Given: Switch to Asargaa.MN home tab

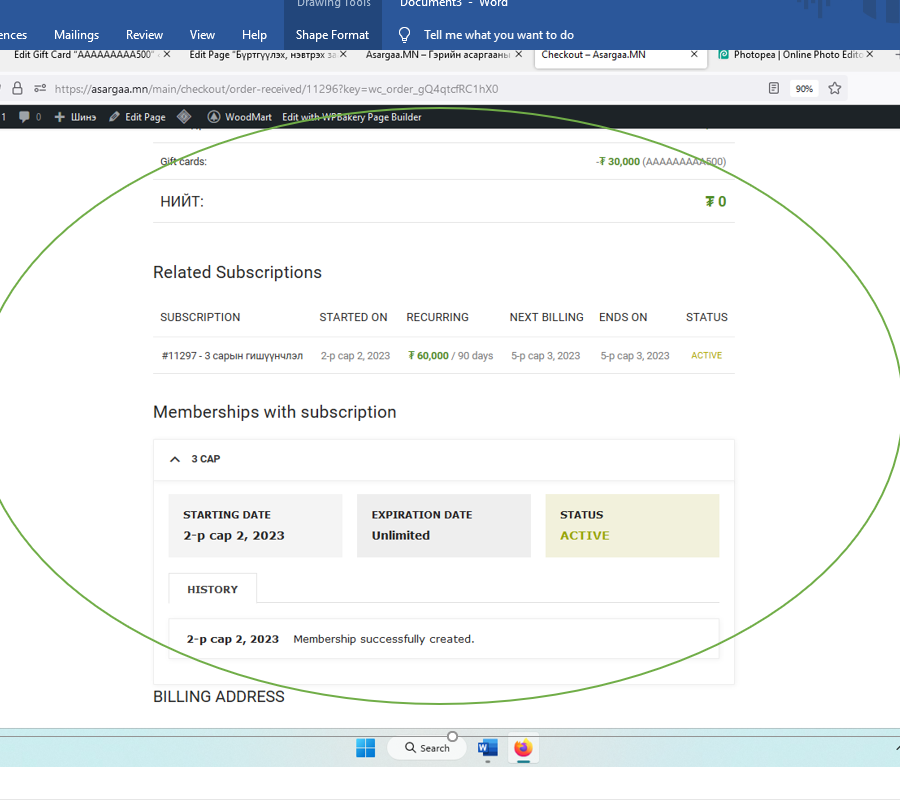Looking at the screenshot, I should click(437, 55).
